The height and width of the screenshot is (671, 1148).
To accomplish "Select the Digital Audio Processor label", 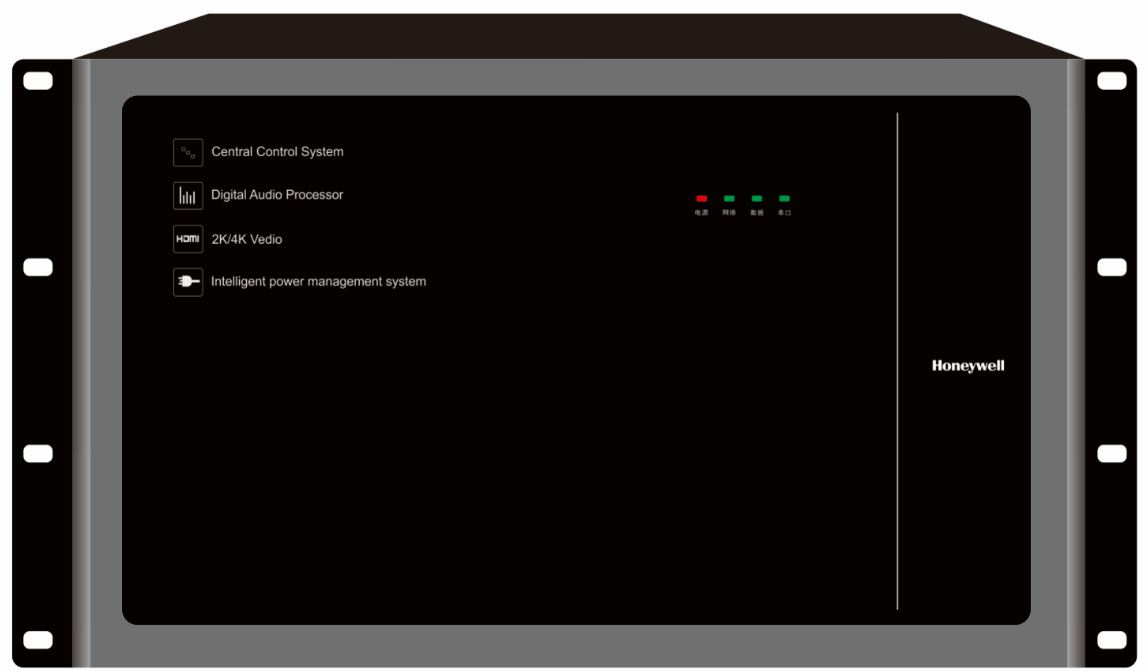I will 277,195.
